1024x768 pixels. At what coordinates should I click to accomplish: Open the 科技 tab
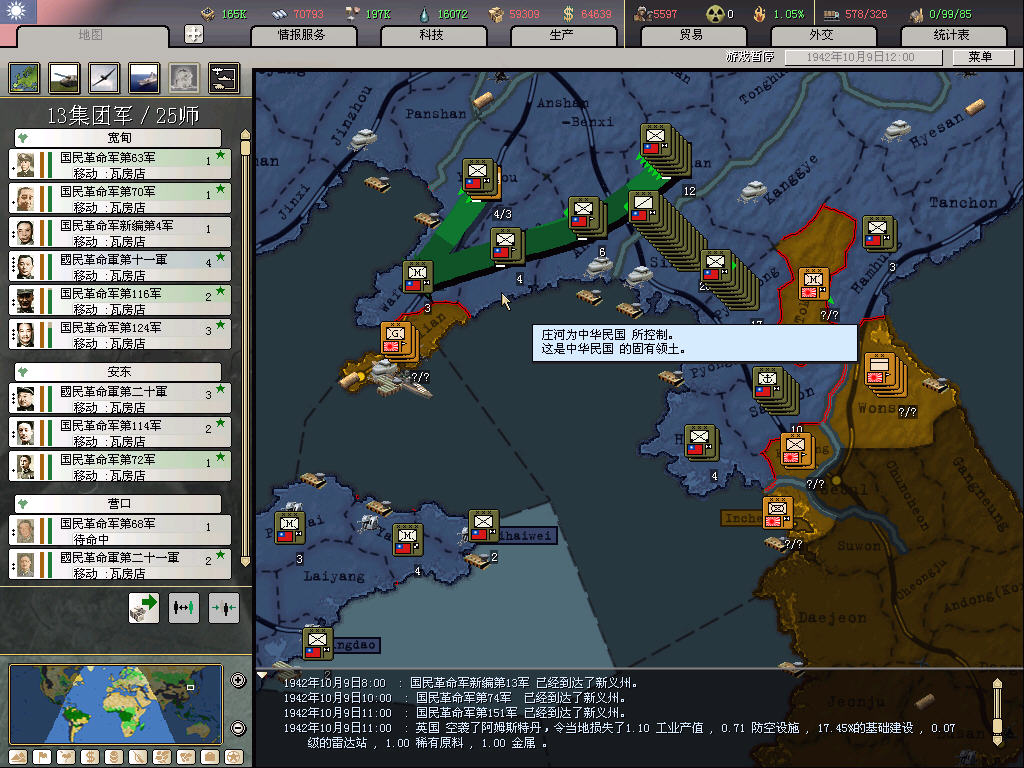pos(432,35)
